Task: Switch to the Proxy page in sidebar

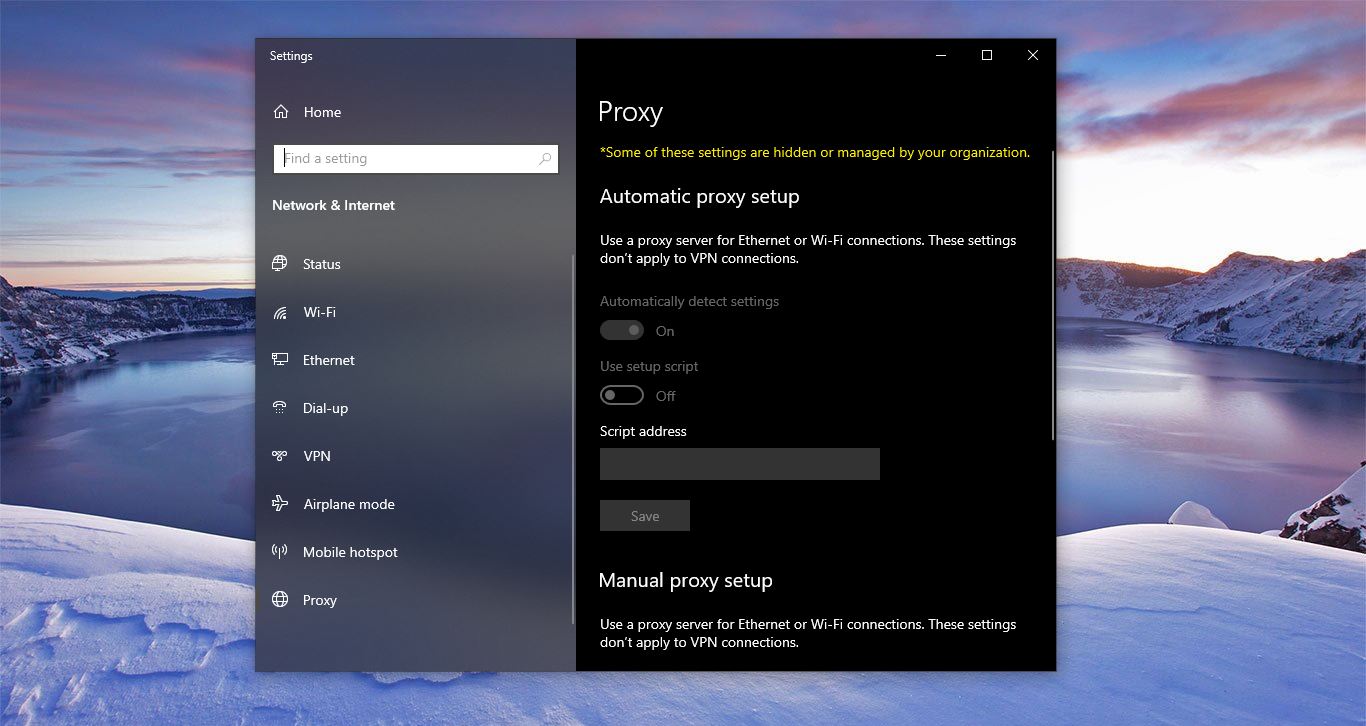Action: [319, 599]
